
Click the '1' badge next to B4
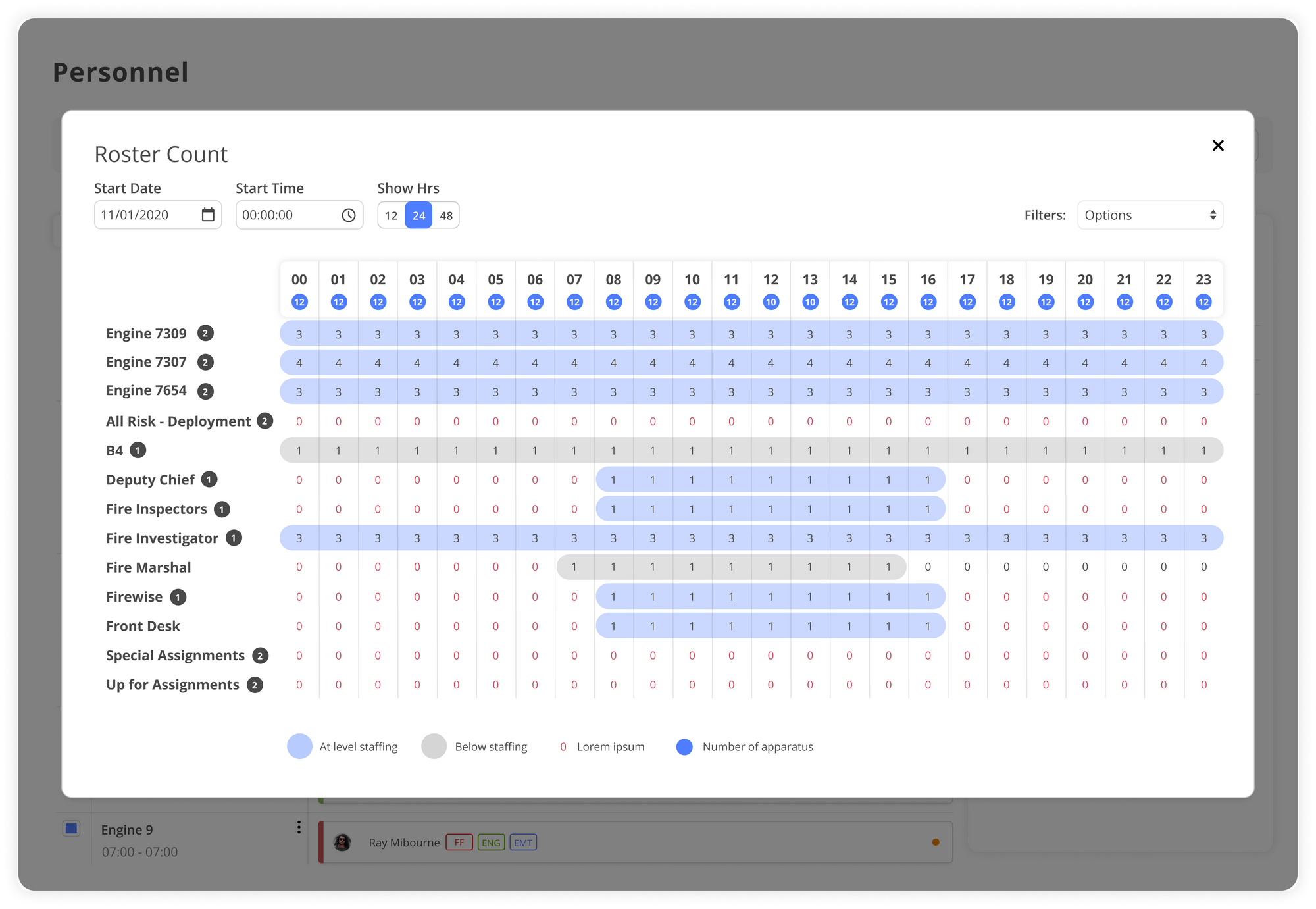[x=137, y=450]
